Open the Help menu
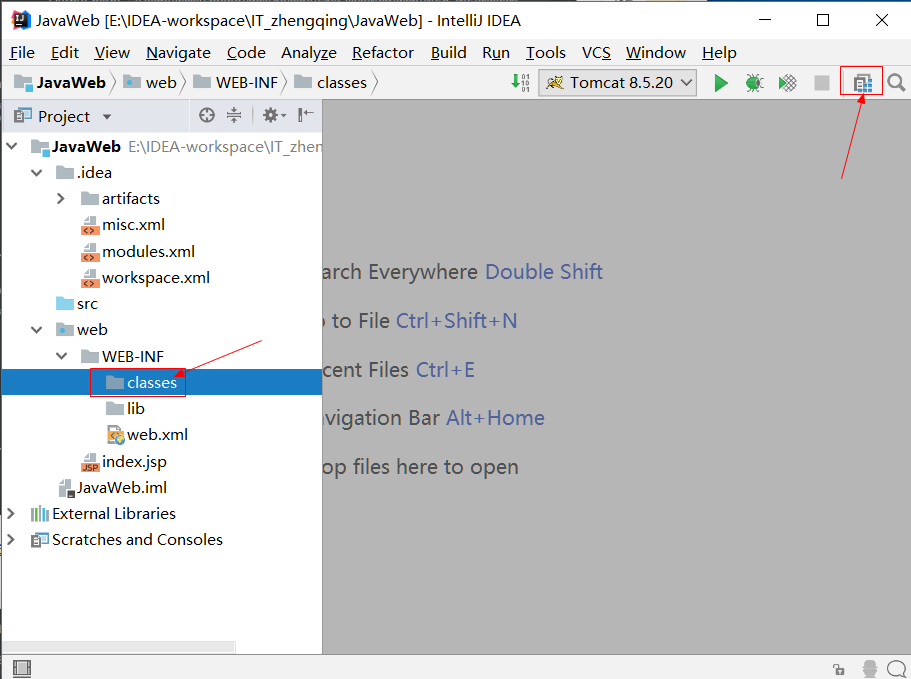 click(x=719, y=53)
